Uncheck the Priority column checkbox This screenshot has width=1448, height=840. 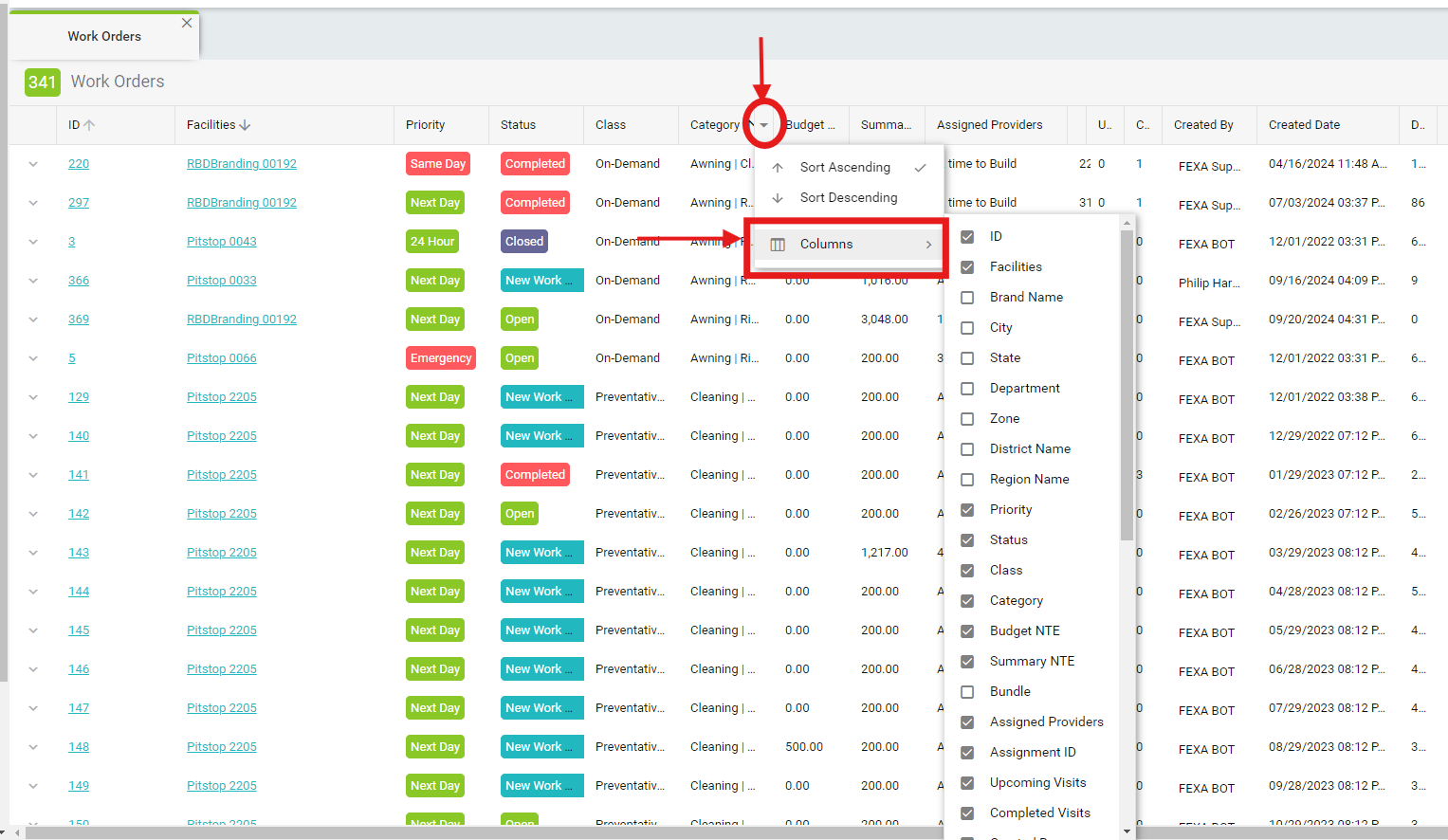(967, 510)
